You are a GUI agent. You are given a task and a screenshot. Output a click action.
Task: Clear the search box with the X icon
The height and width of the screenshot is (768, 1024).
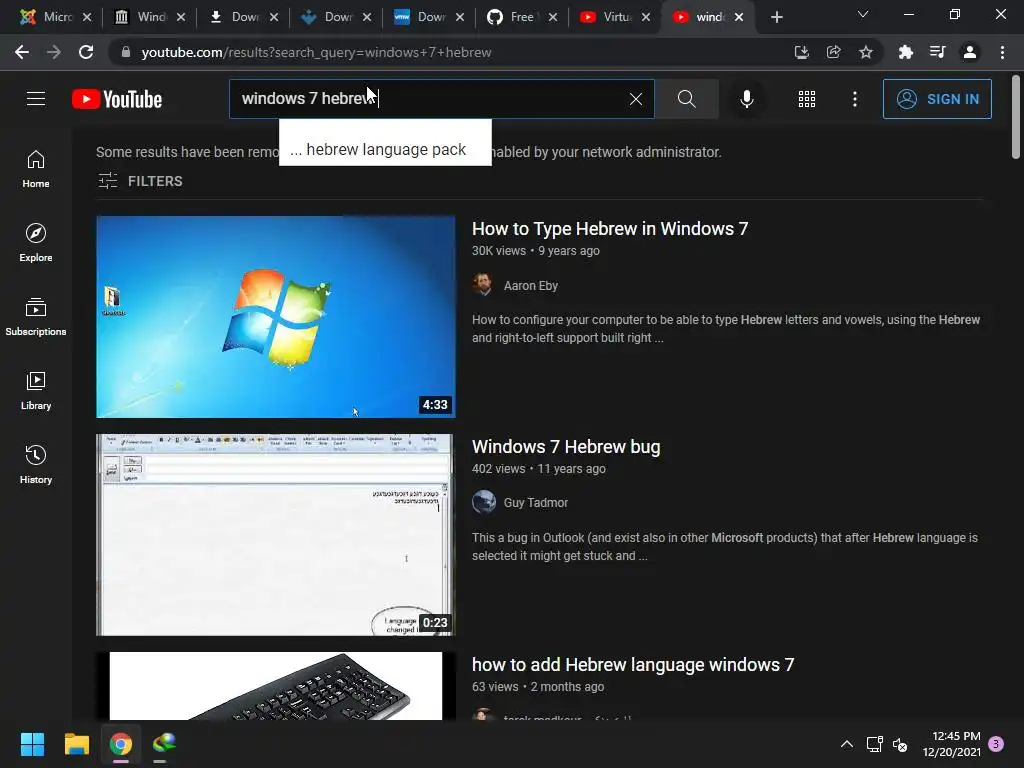click(635, 99)
